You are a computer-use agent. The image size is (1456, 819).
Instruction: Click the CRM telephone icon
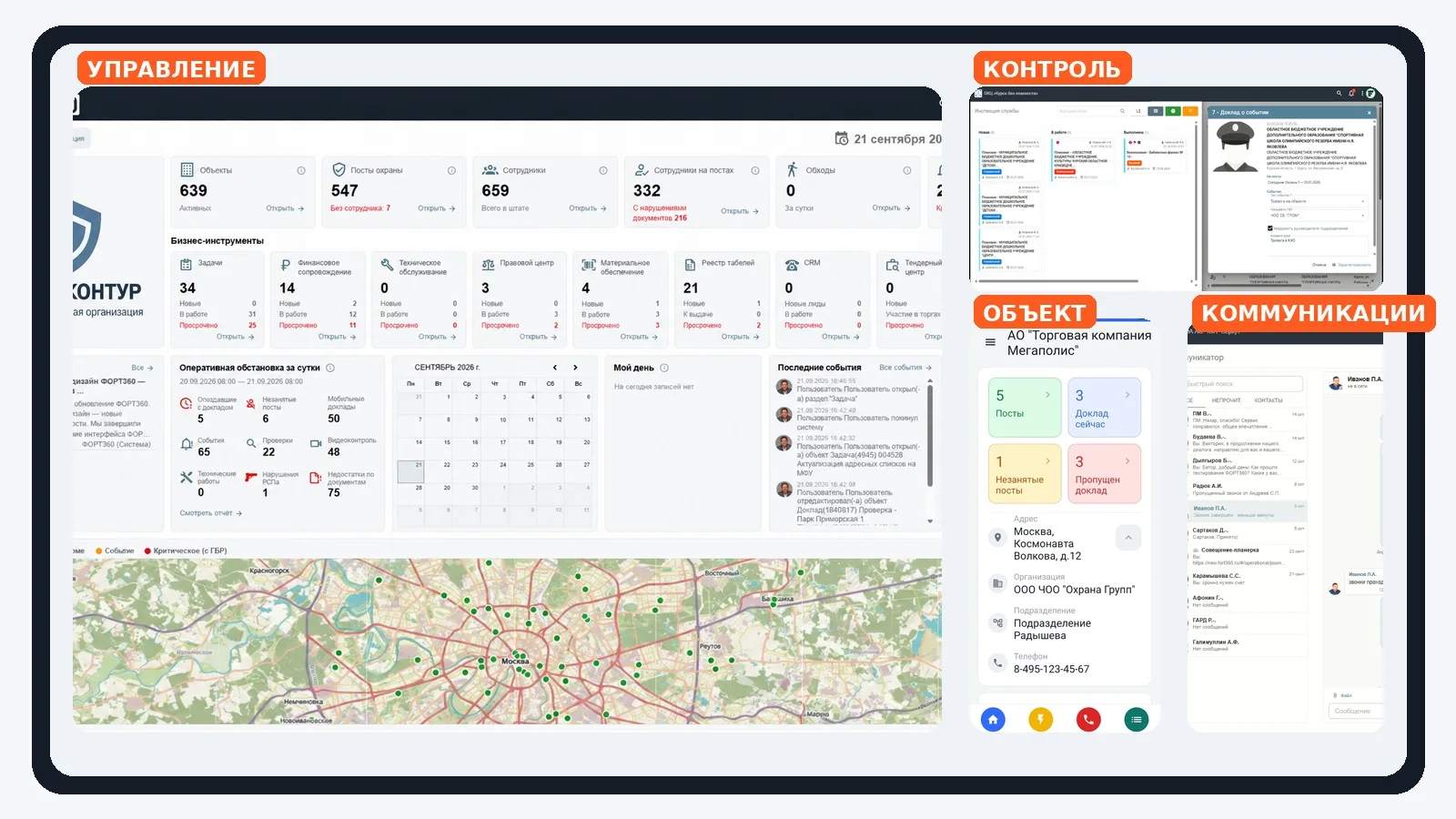tap(792, 264)
